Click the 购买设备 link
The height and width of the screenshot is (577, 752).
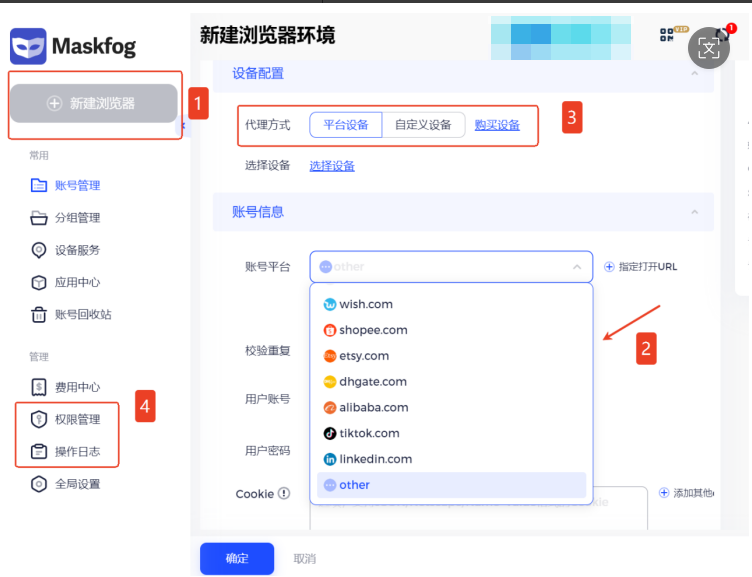click(x=497, y=125)
